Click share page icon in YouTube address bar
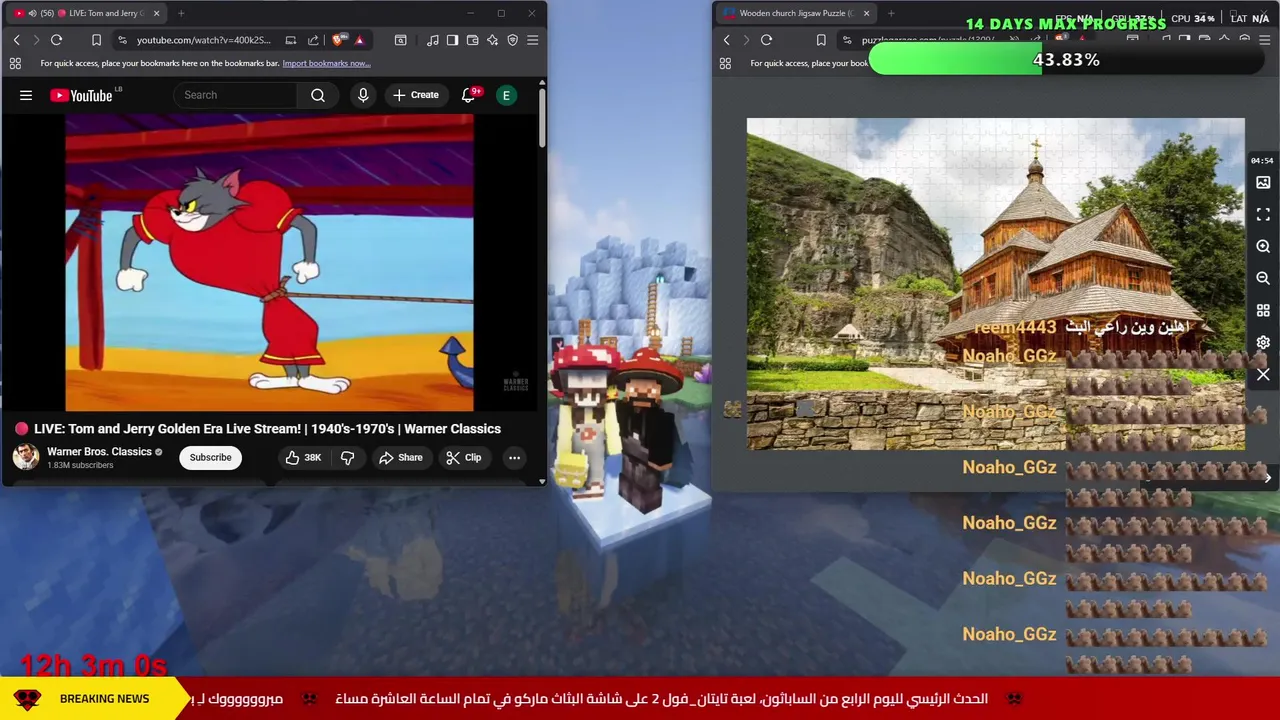 [313, 40]
